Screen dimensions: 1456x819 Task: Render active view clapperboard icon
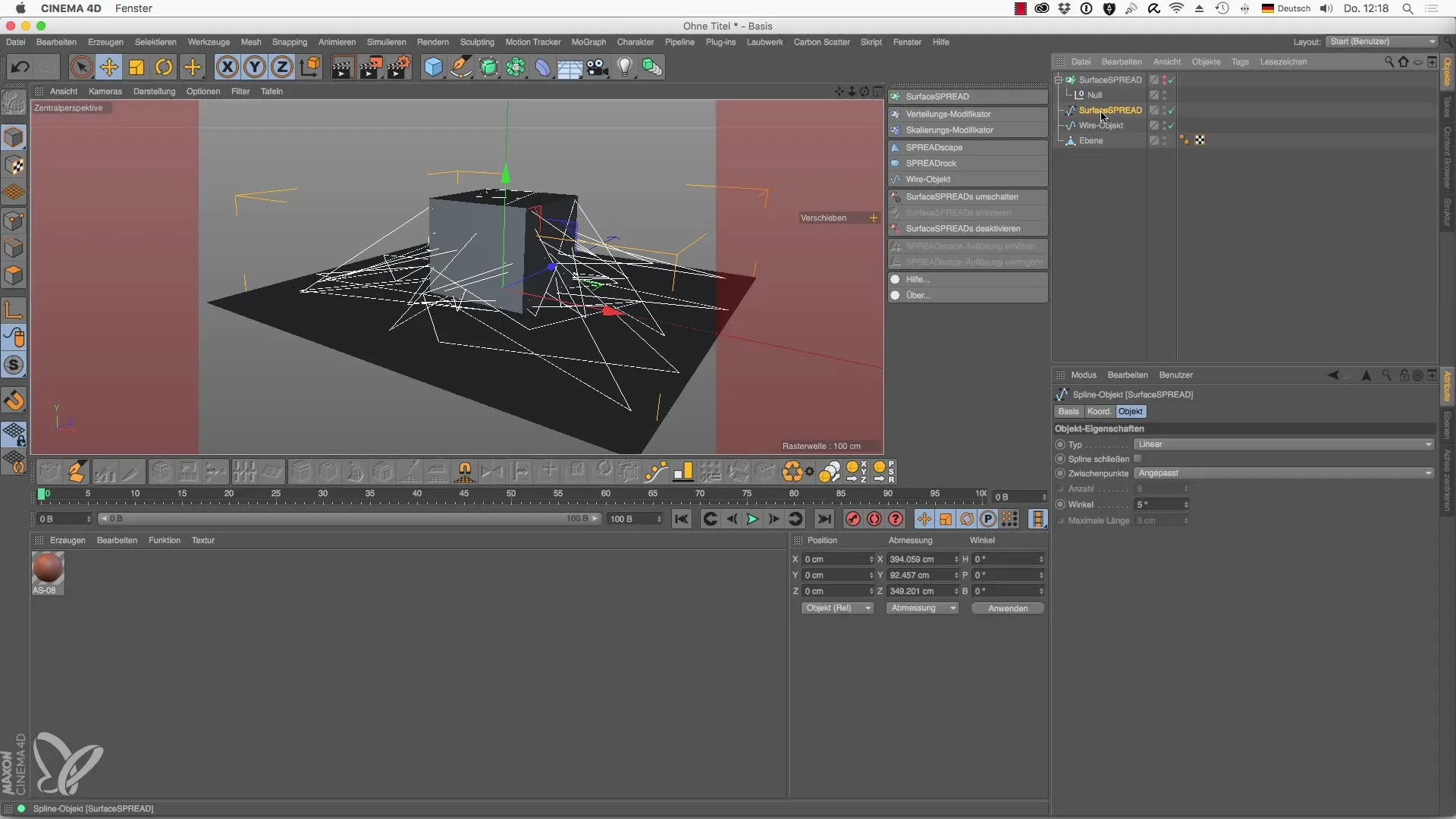[x=342, y=67]
